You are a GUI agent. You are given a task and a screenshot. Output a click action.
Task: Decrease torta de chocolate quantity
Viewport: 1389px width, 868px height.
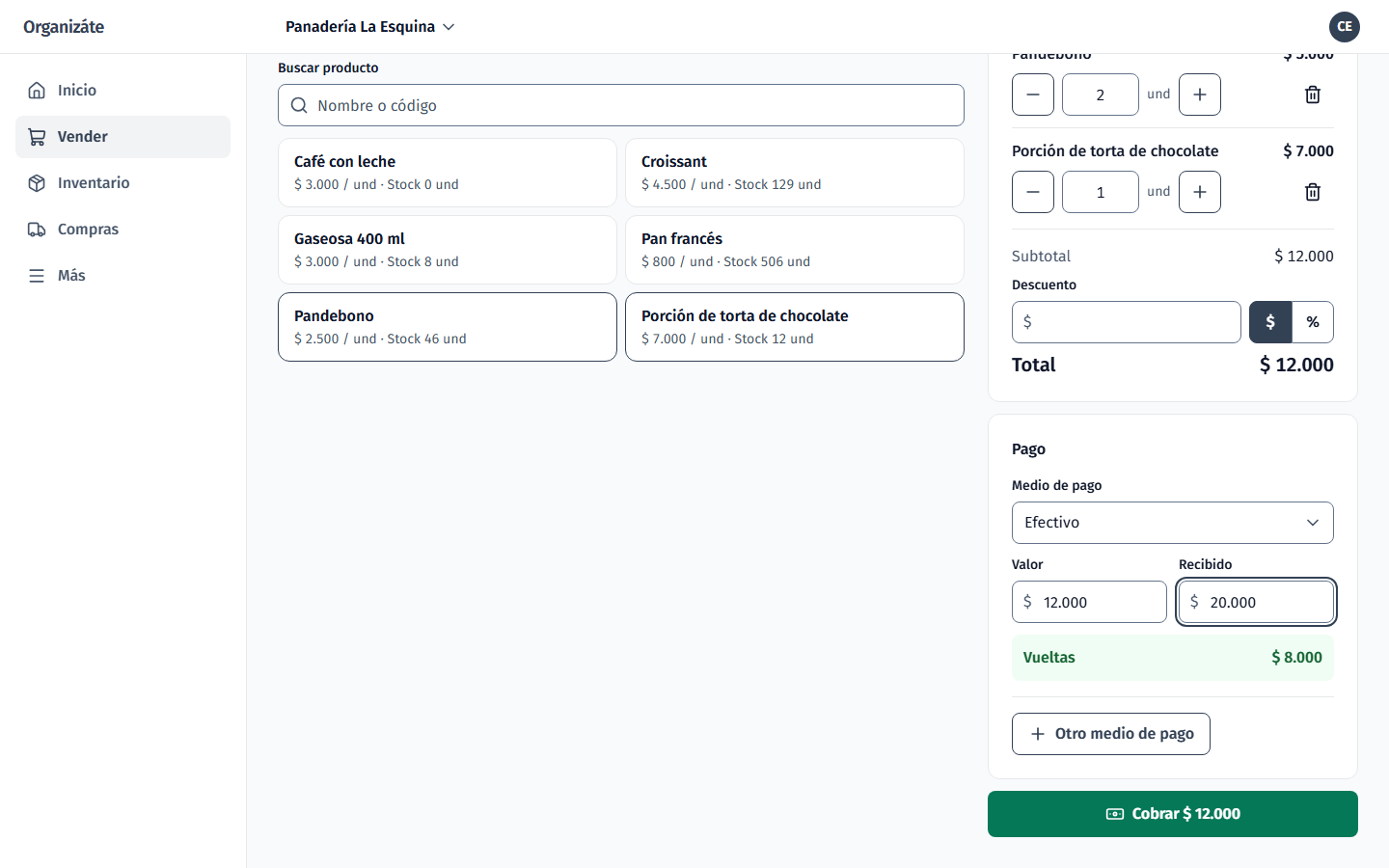click(1033, 192)
